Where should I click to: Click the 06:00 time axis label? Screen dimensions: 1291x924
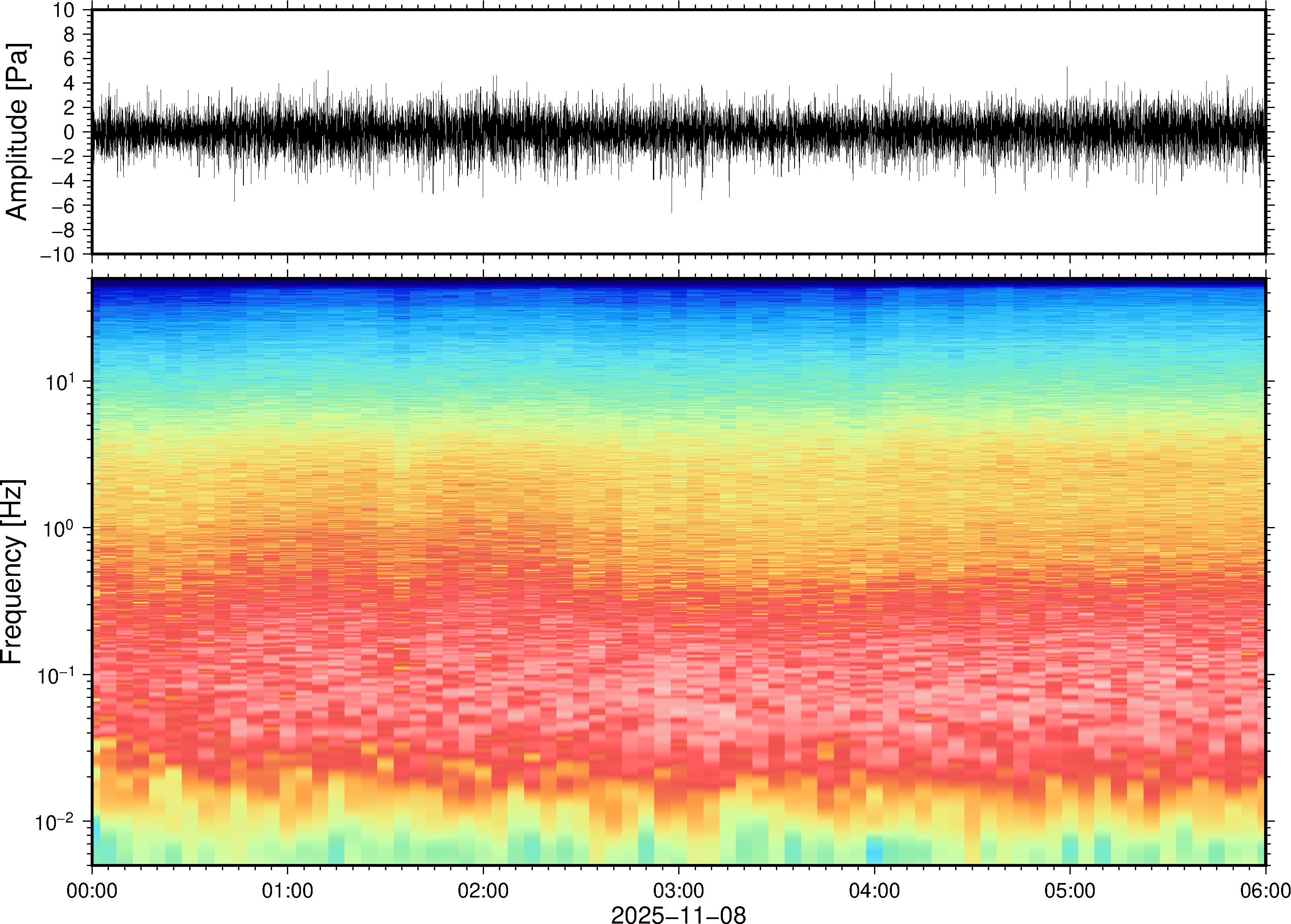pyautogui.click(x=1265, y=890)
